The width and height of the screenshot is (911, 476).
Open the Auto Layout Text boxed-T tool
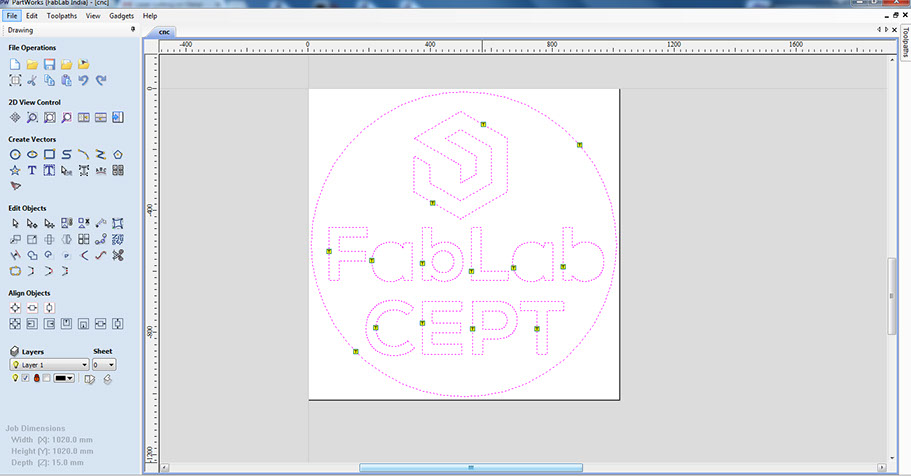coord(49,170)
